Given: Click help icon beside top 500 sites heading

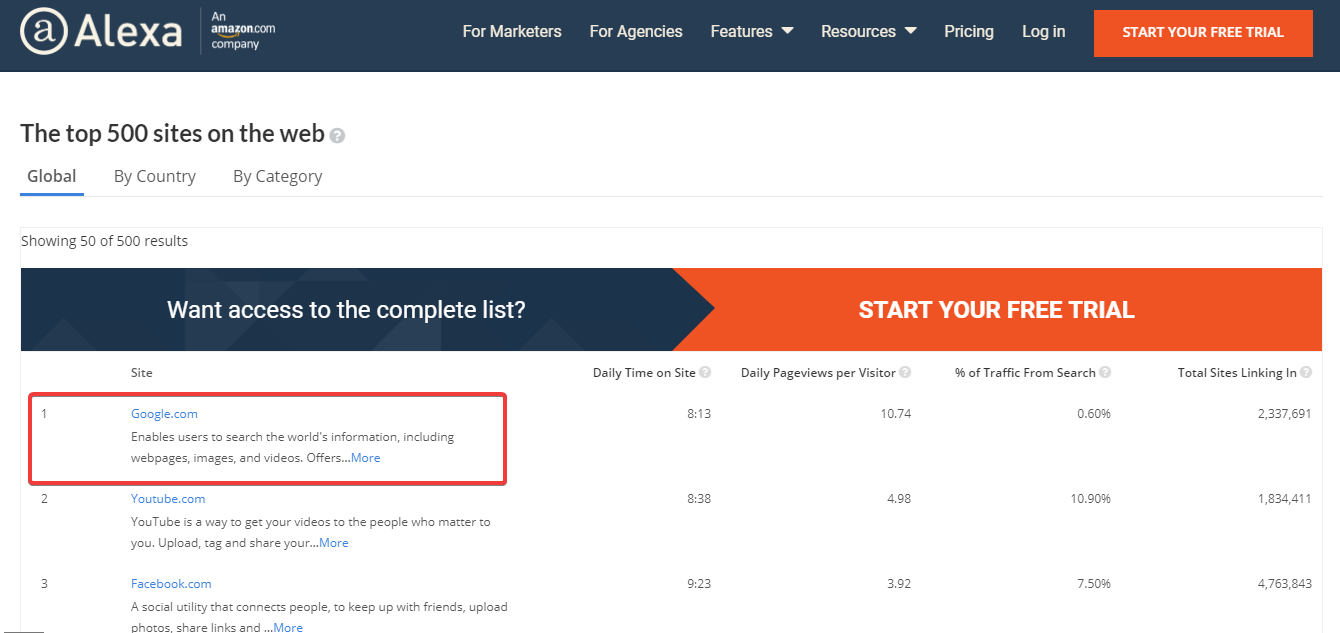Looking at the screenshot, I should pyautogui.click(x=337, y=135).
